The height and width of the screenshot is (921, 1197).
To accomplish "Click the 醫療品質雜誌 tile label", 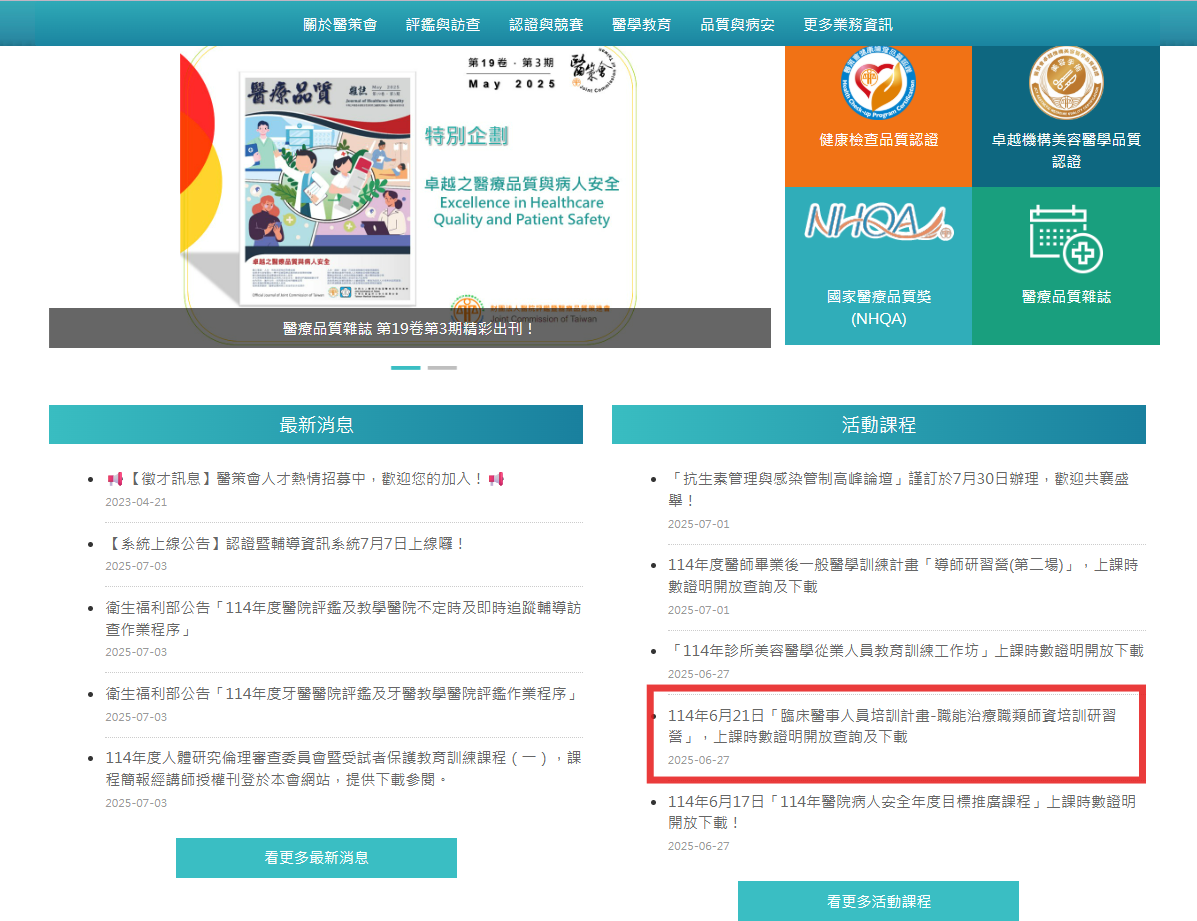I will coord(1066,296).
